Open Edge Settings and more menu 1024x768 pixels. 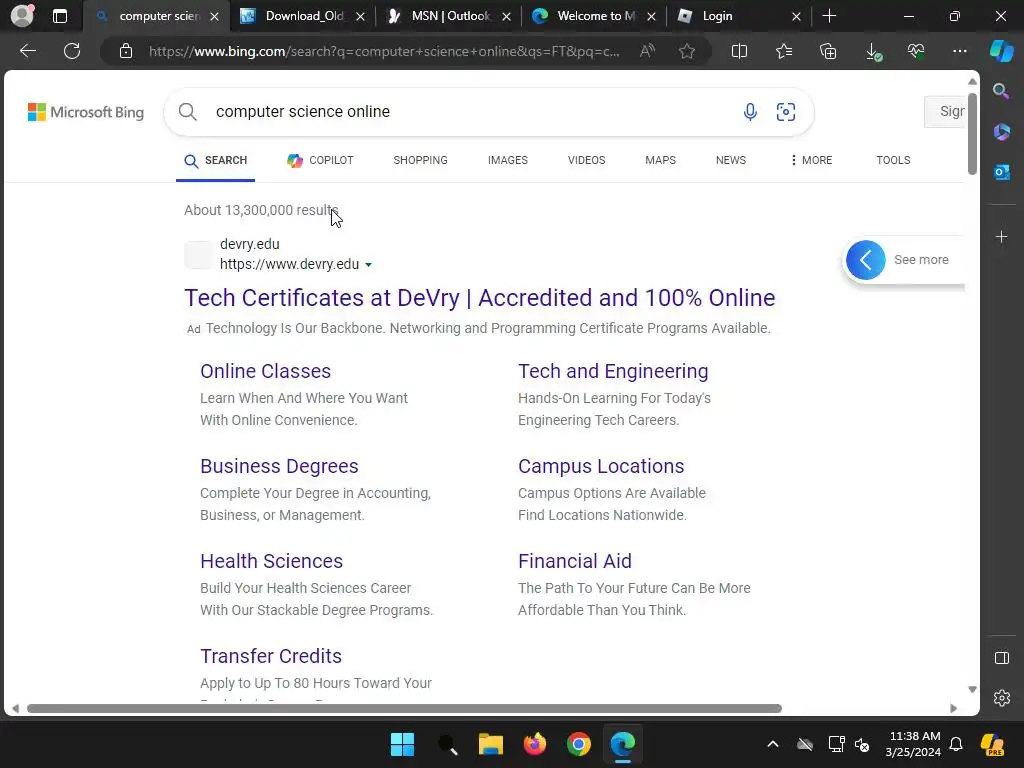960,51
